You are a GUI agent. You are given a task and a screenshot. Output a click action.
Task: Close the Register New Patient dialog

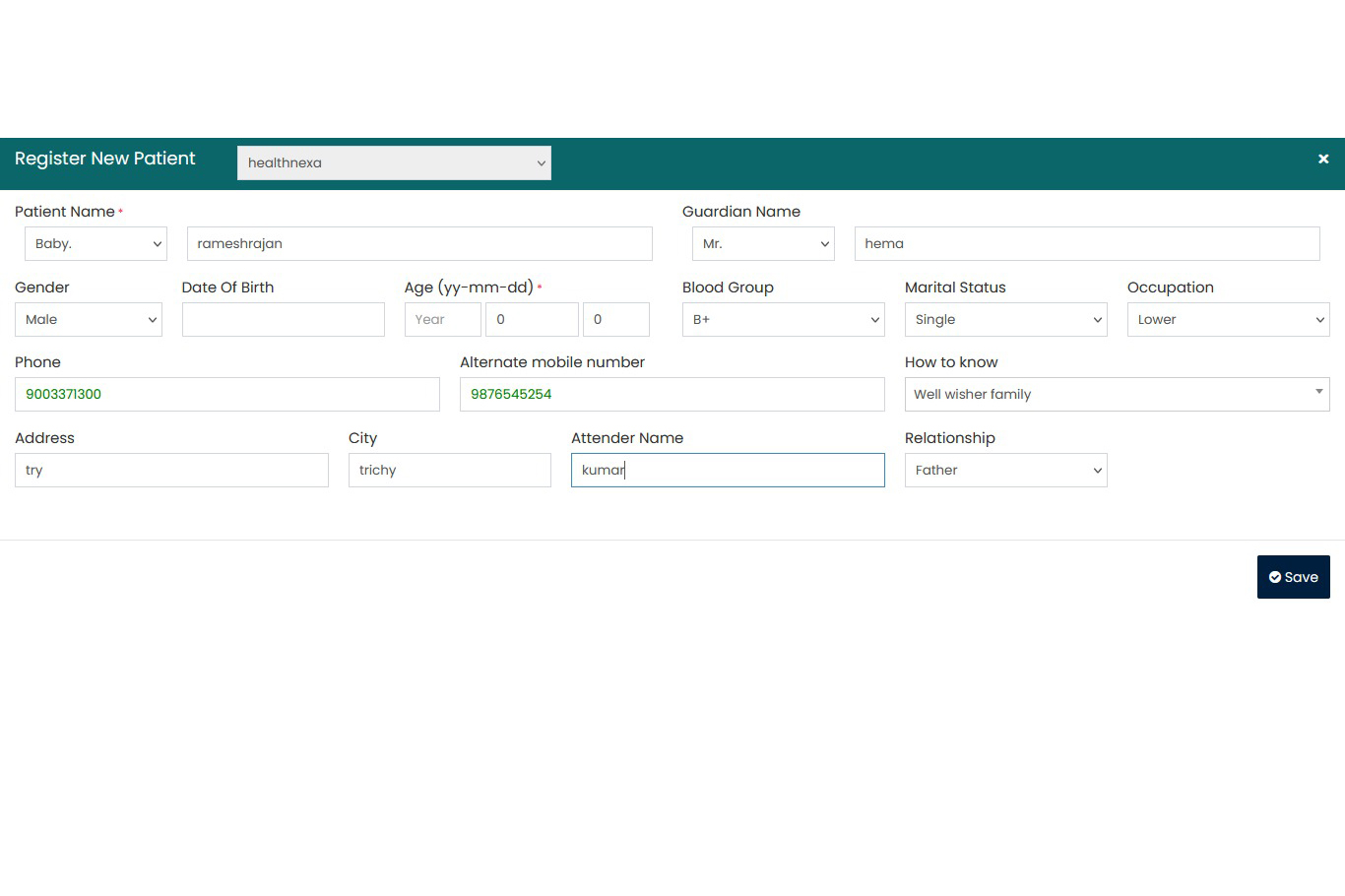click(1322, 159)
